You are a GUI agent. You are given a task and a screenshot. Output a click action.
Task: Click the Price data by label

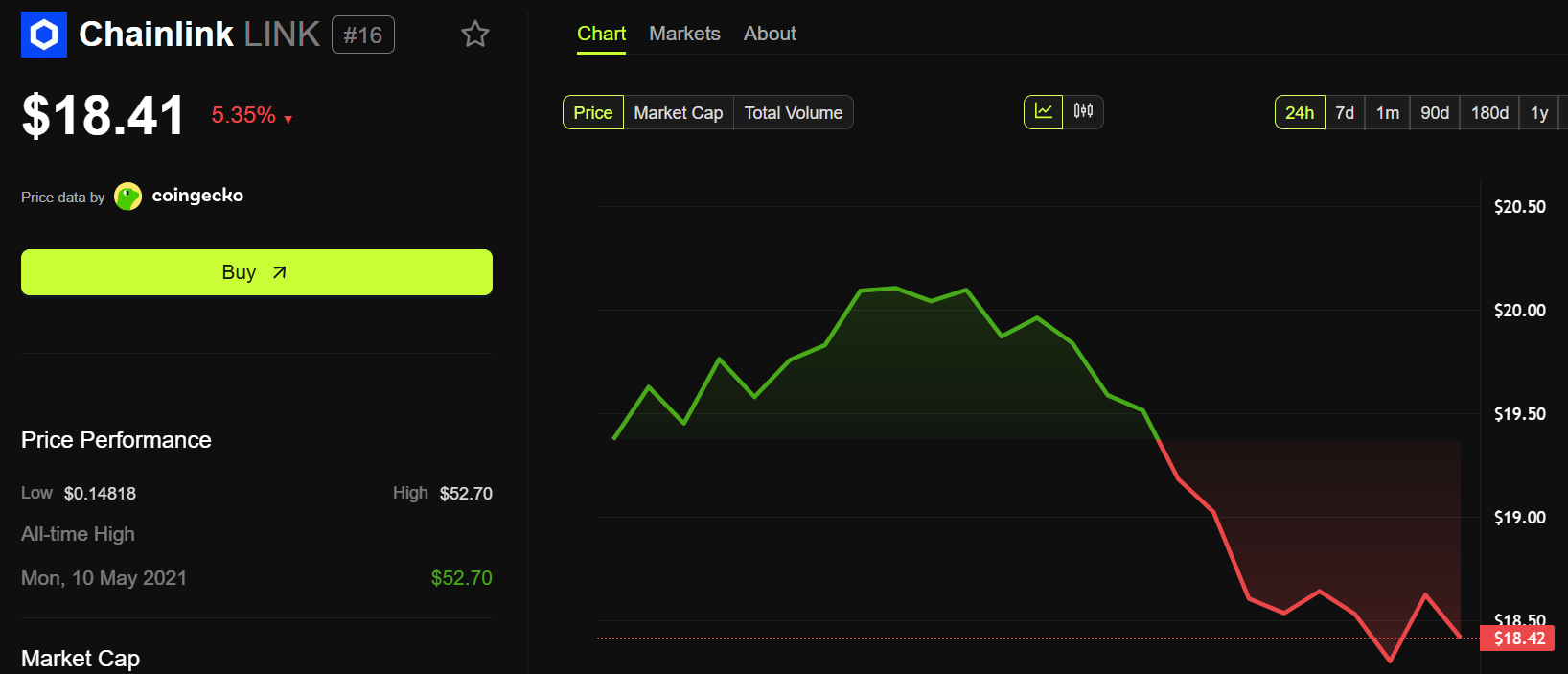[62, 197]
